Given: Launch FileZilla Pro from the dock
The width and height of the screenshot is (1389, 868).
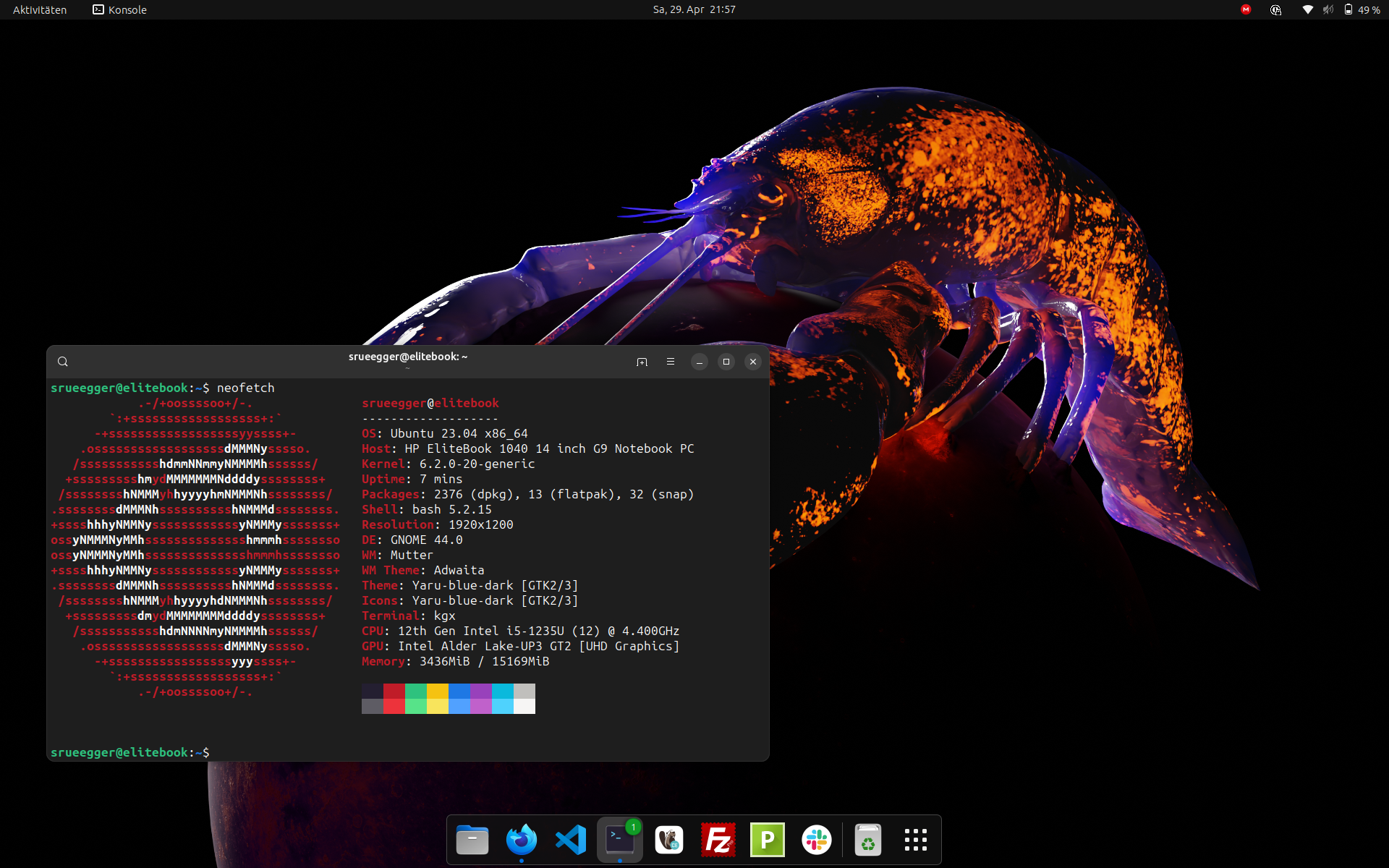Looking at the screenshot, I should tap(718, 840).
